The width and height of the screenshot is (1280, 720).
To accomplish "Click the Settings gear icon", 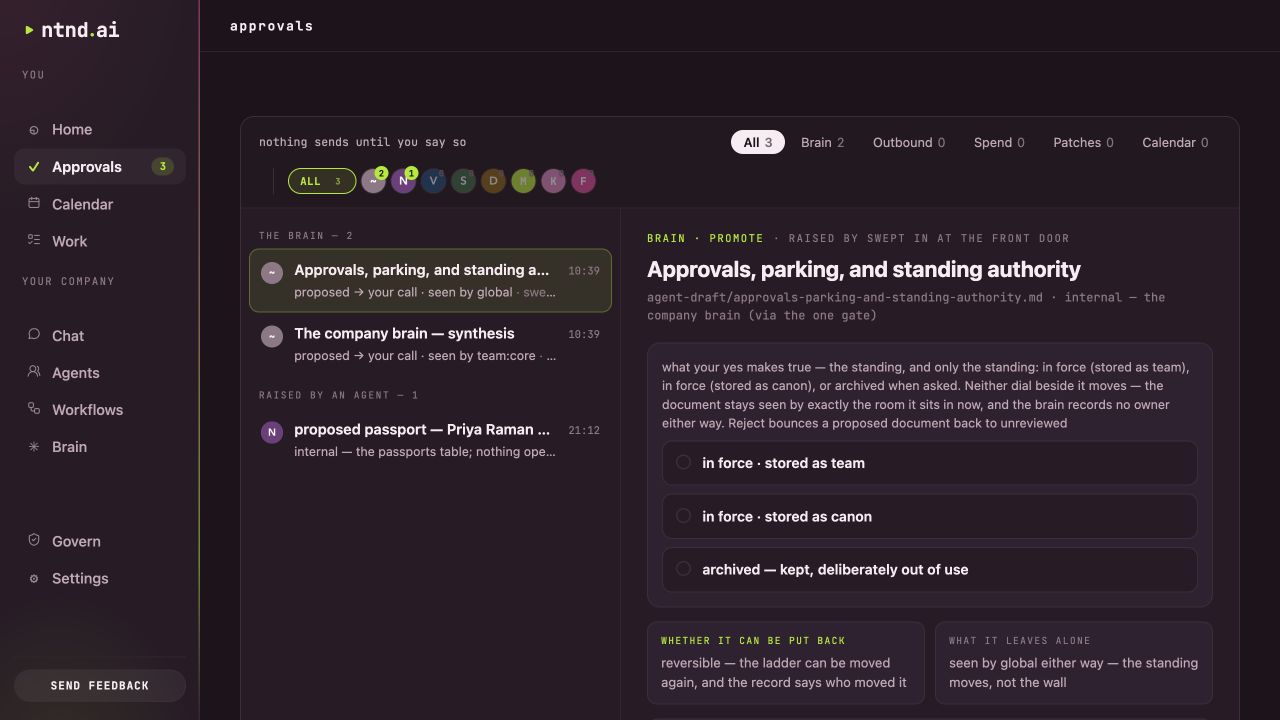I will coord(34,578).
